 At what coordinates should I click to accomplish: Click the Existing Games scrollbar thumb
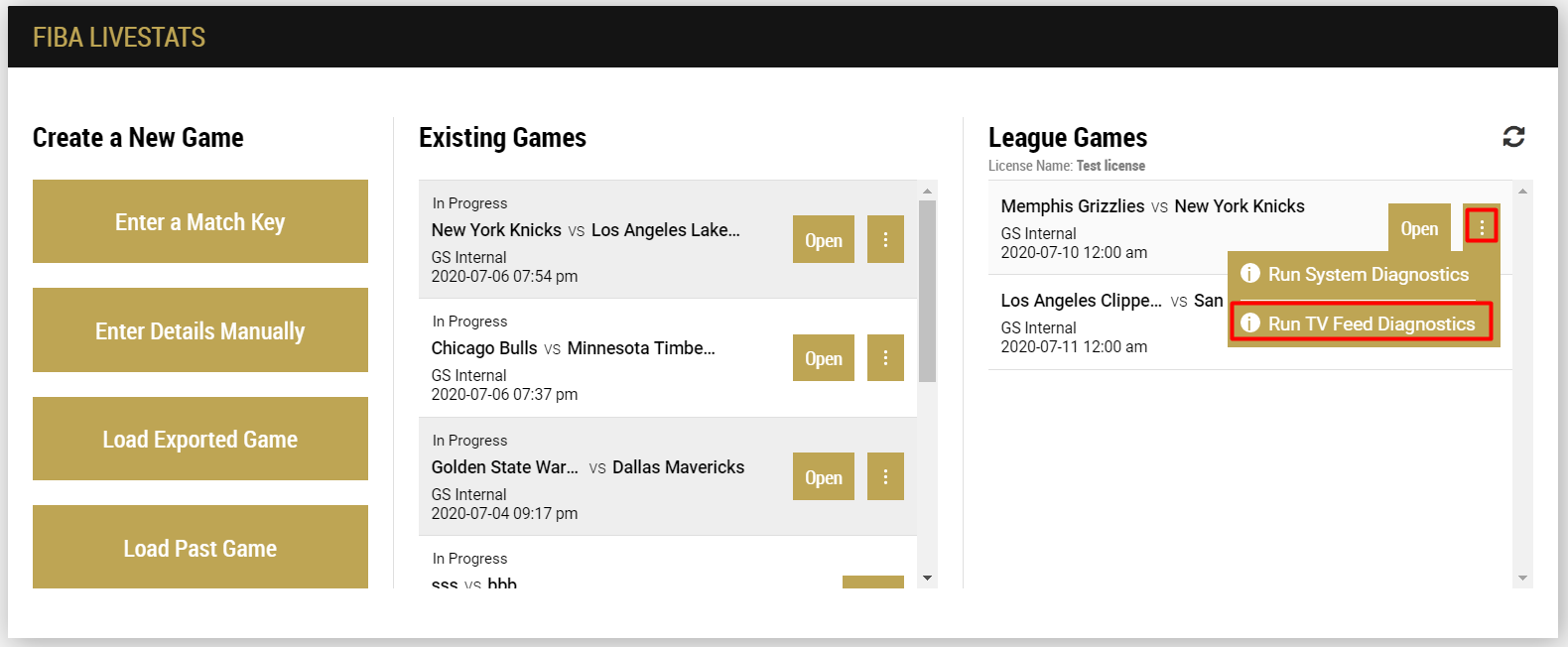[x=927, y=291]
